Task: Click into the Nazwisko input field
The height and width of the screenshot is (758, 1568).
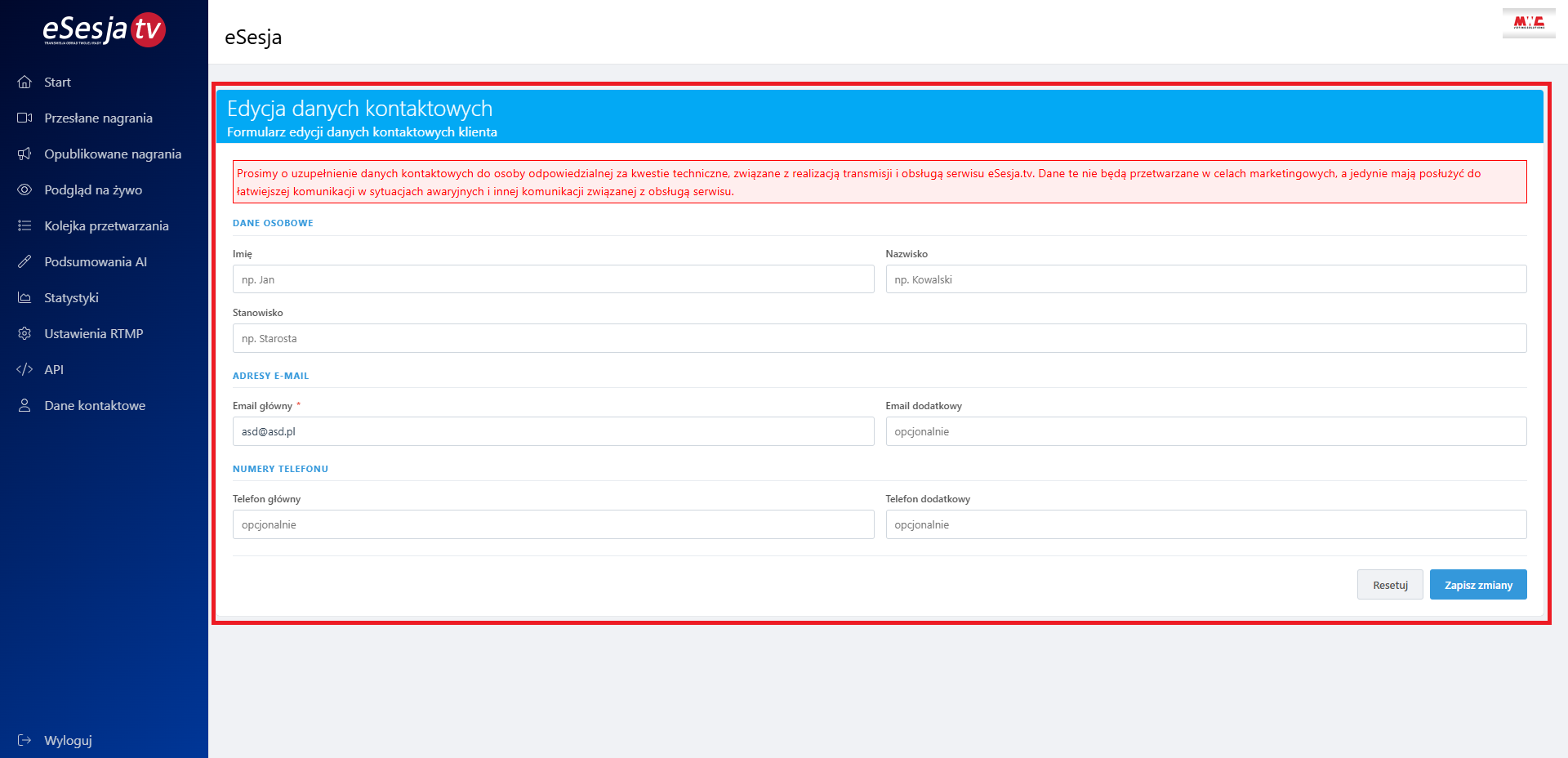Action: click(x=1205, y=279)
